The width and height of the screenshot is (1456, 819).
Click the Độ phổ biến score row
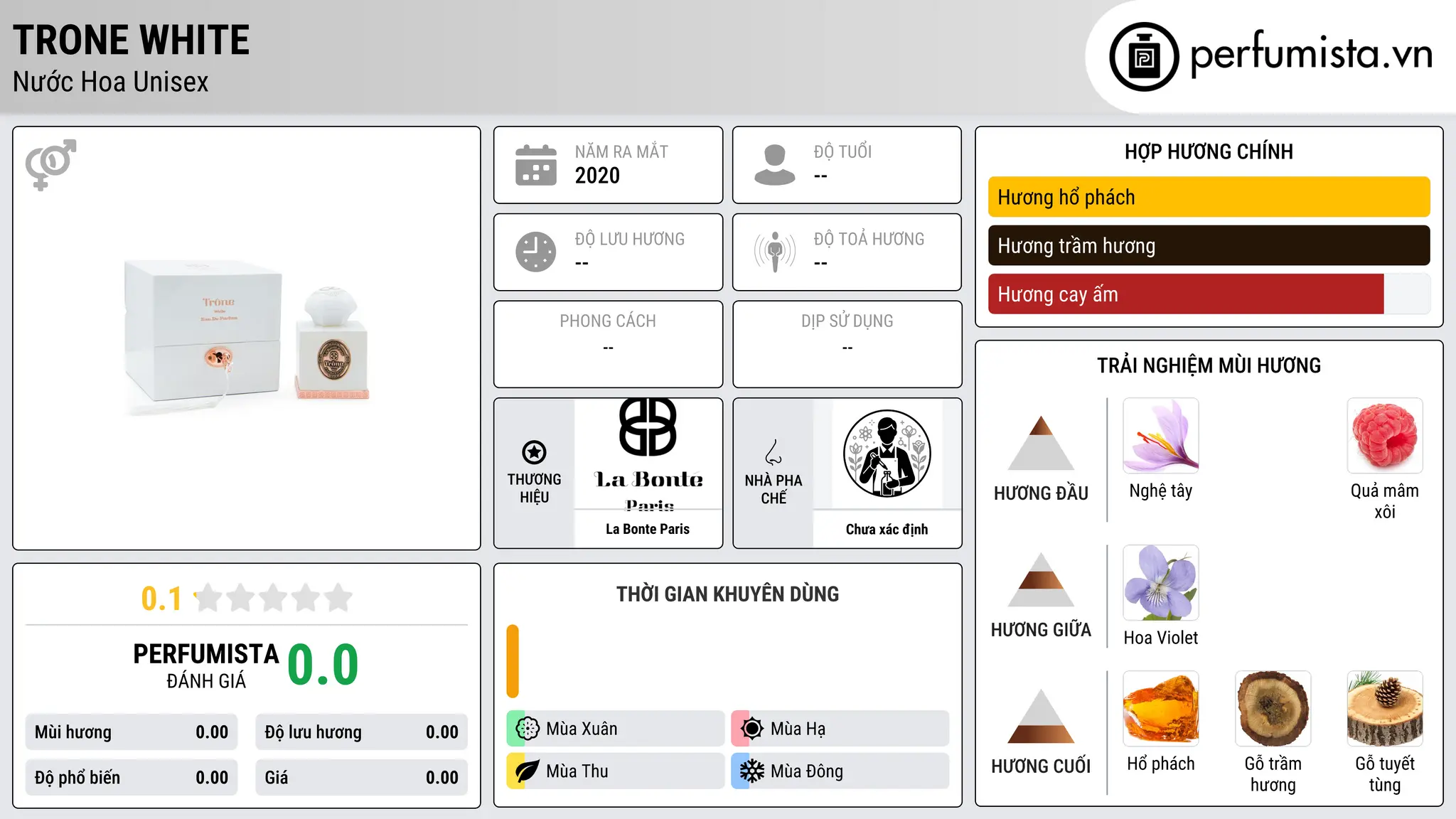(x=132, y=778)
